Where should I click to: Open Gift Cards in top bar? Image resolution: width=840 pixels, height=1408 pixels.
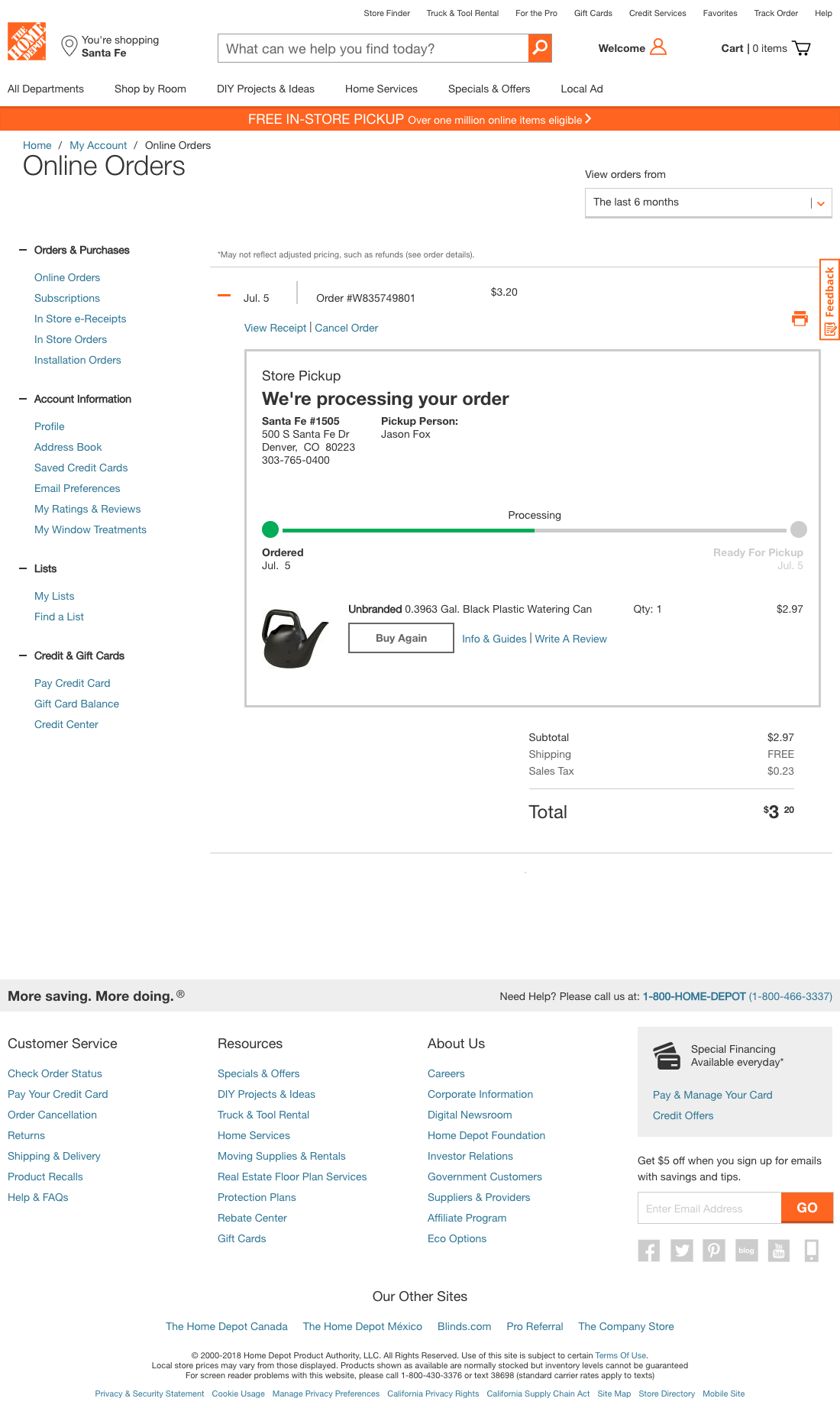(x=593, y=13)
